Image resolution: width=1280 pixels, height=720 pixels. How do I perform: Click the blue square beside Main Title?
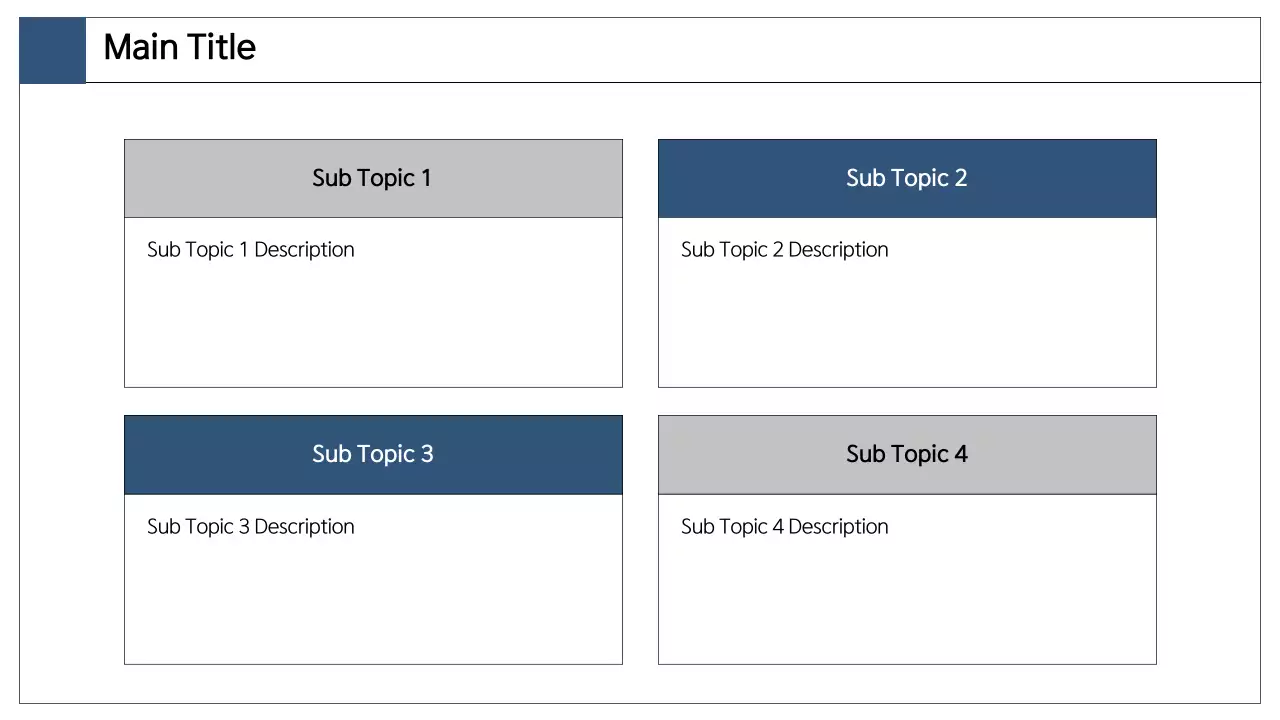click(x=52, y=50)
